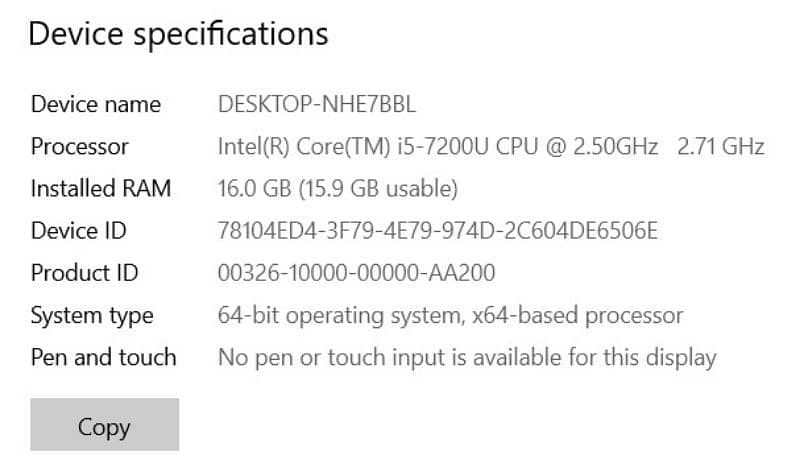Click the Device specifications heading
This screenshot has height=472, width=800.
(x=178, y=34)
